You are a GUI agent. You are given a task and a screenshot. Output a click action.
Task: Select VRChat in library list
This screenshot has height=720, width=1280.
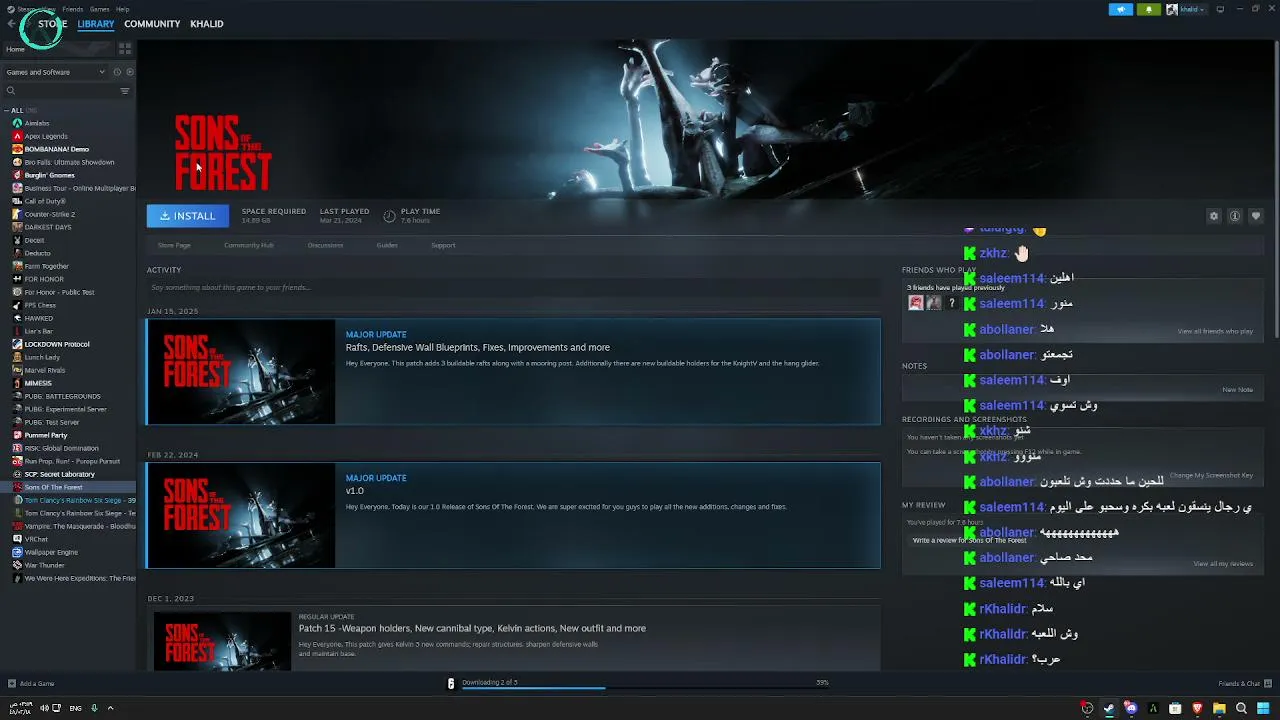[x=68, y=539]
